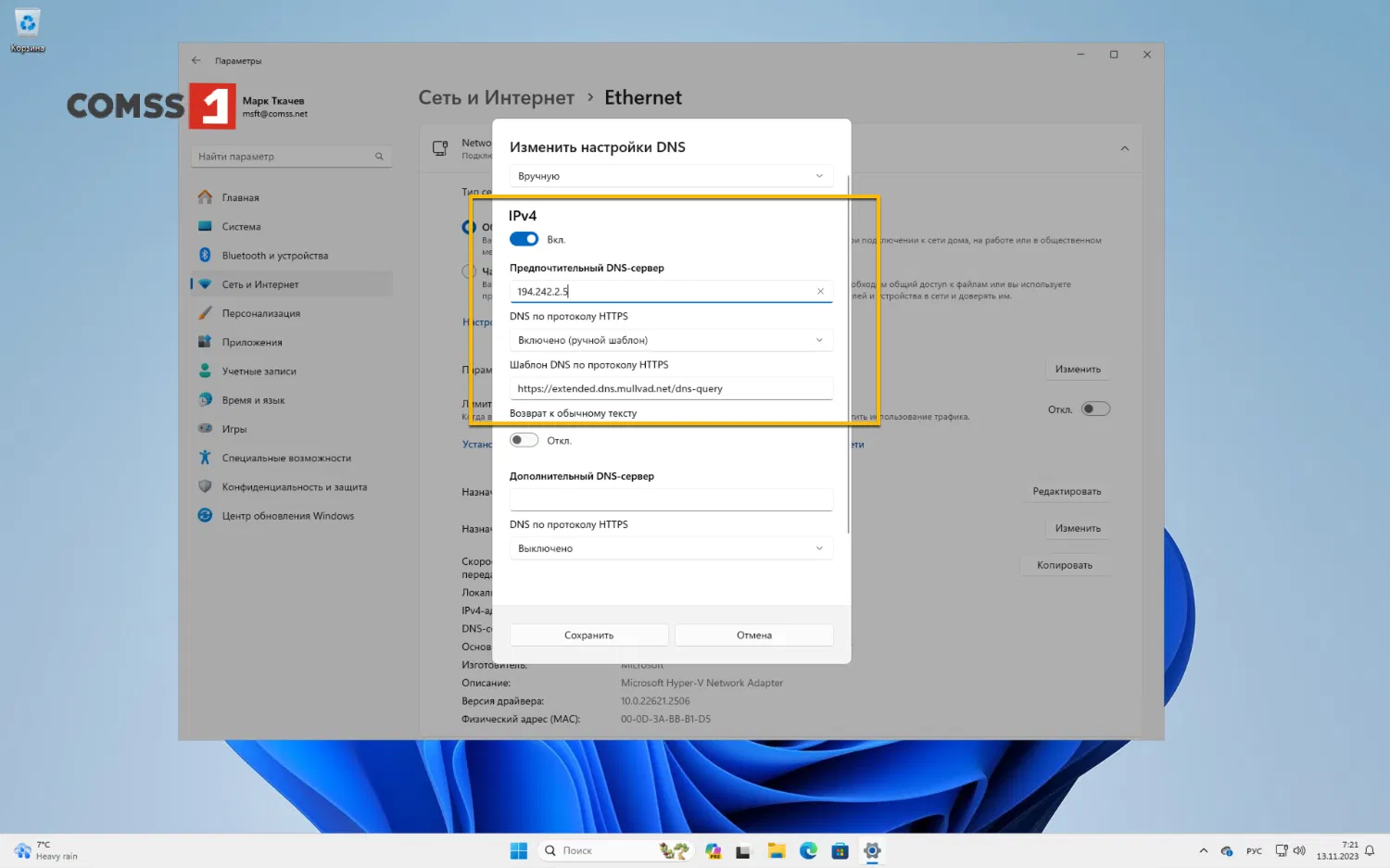Open Система via its monitor icon
1390x868 pixels.
205,226
